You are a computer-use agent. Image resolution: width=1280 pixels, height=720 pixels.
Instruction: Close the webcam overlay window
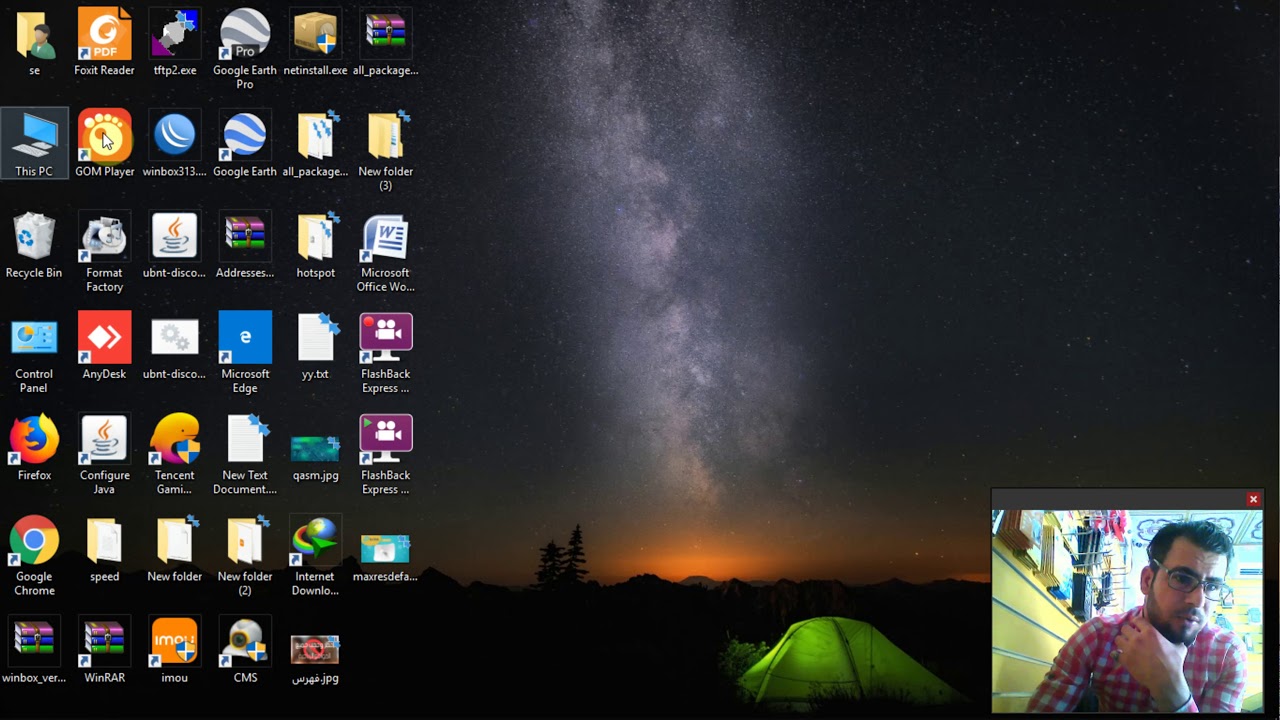click(1253, 499)
